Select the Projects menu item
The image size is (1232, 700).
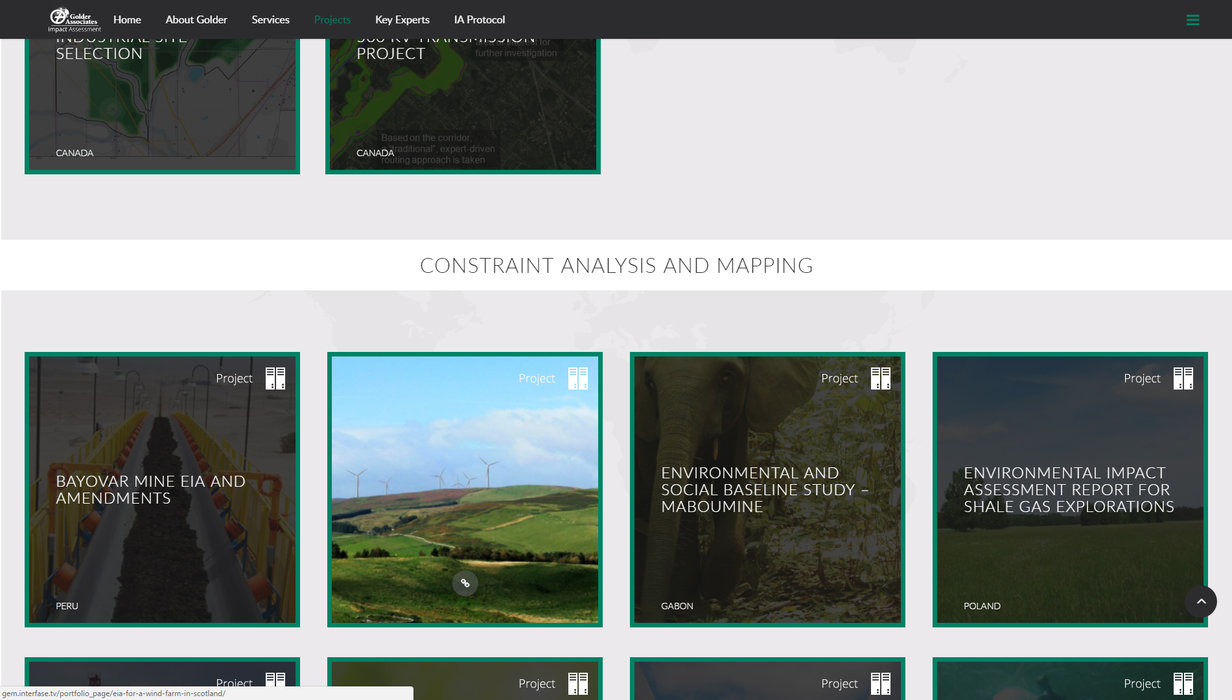point(332,20)
